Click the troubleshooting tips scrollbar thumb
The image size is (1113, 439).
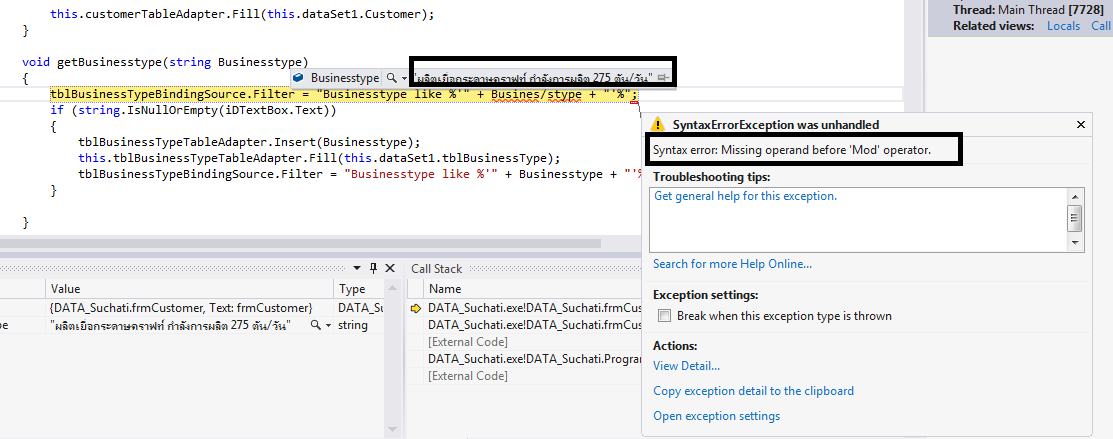(x=1075, y=217)
